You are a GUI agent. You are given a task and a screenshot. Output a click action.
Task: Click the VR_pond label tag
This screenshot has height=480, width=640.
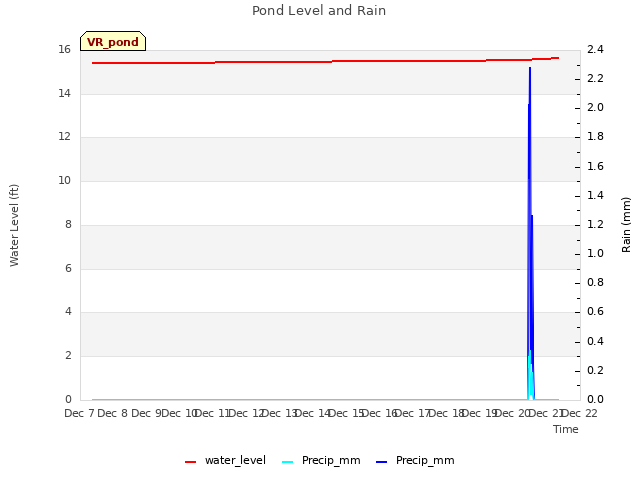(x=113, y=41)
